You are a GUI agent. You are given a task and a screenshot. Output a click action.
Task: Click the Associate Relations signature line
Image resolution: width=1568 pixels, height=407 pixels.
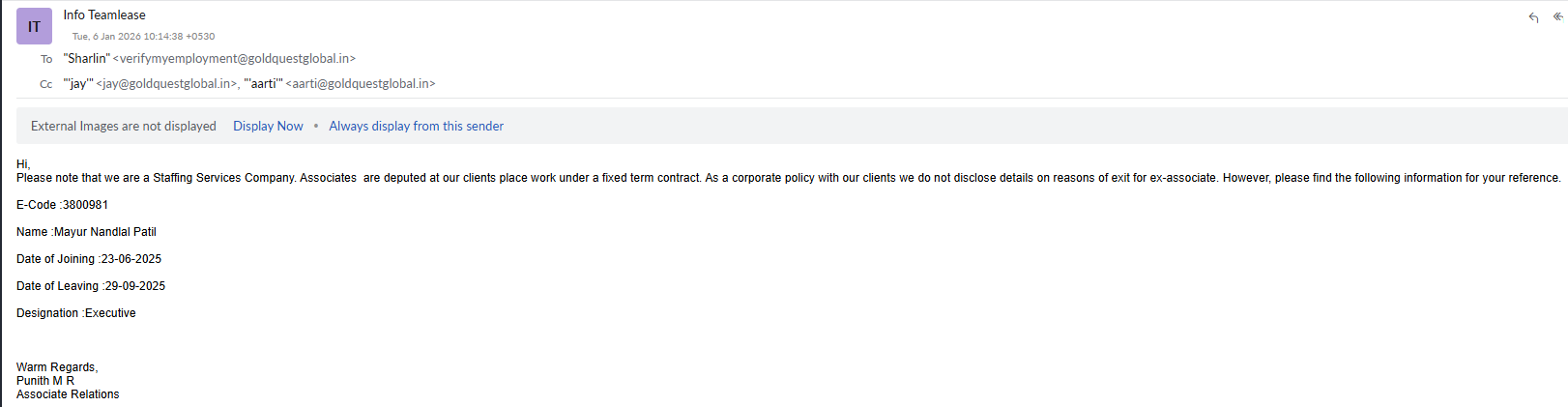[68, 394]
